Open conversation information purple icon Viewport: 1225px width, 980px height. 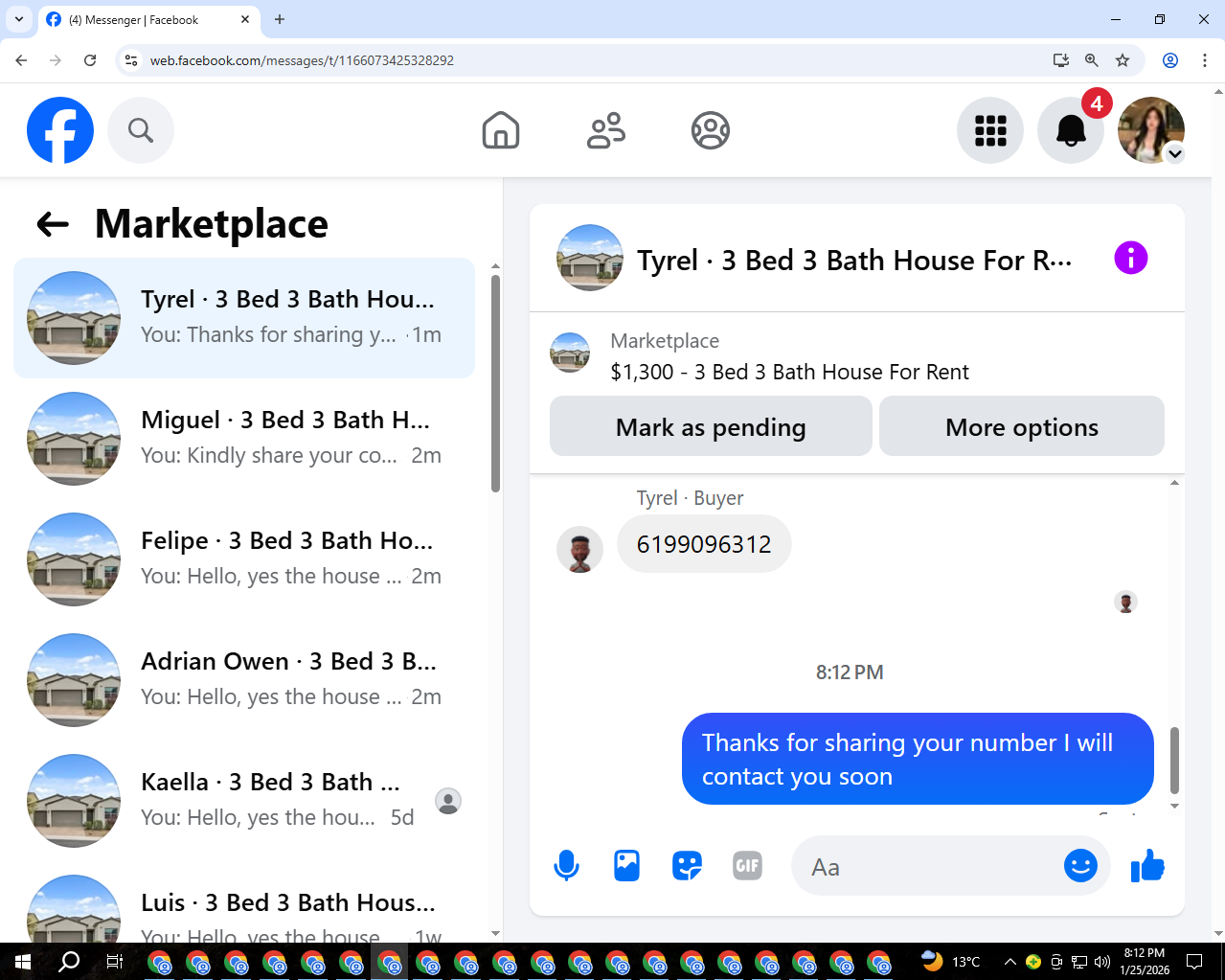pyautogui.click(x=1131, y=258)
